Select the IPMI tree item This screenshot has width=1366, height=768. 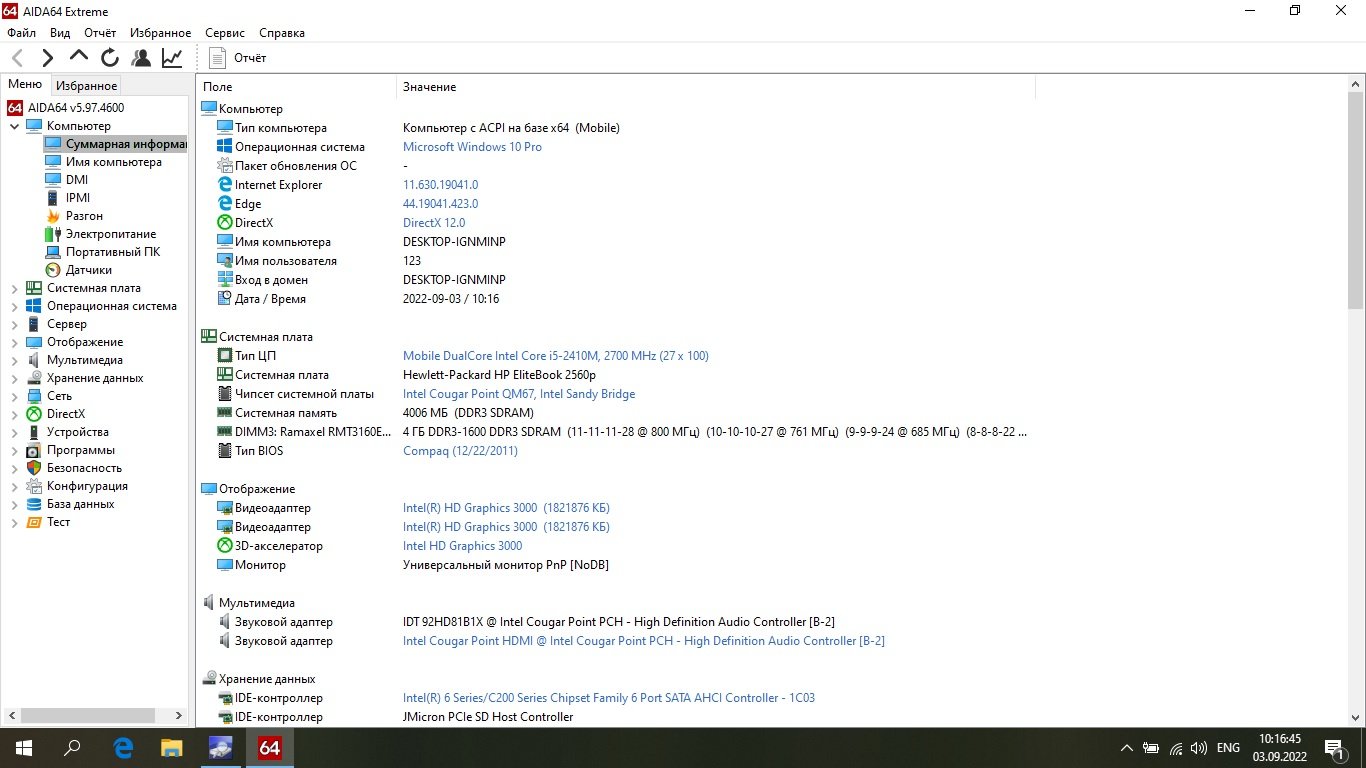tap(78, 198)
